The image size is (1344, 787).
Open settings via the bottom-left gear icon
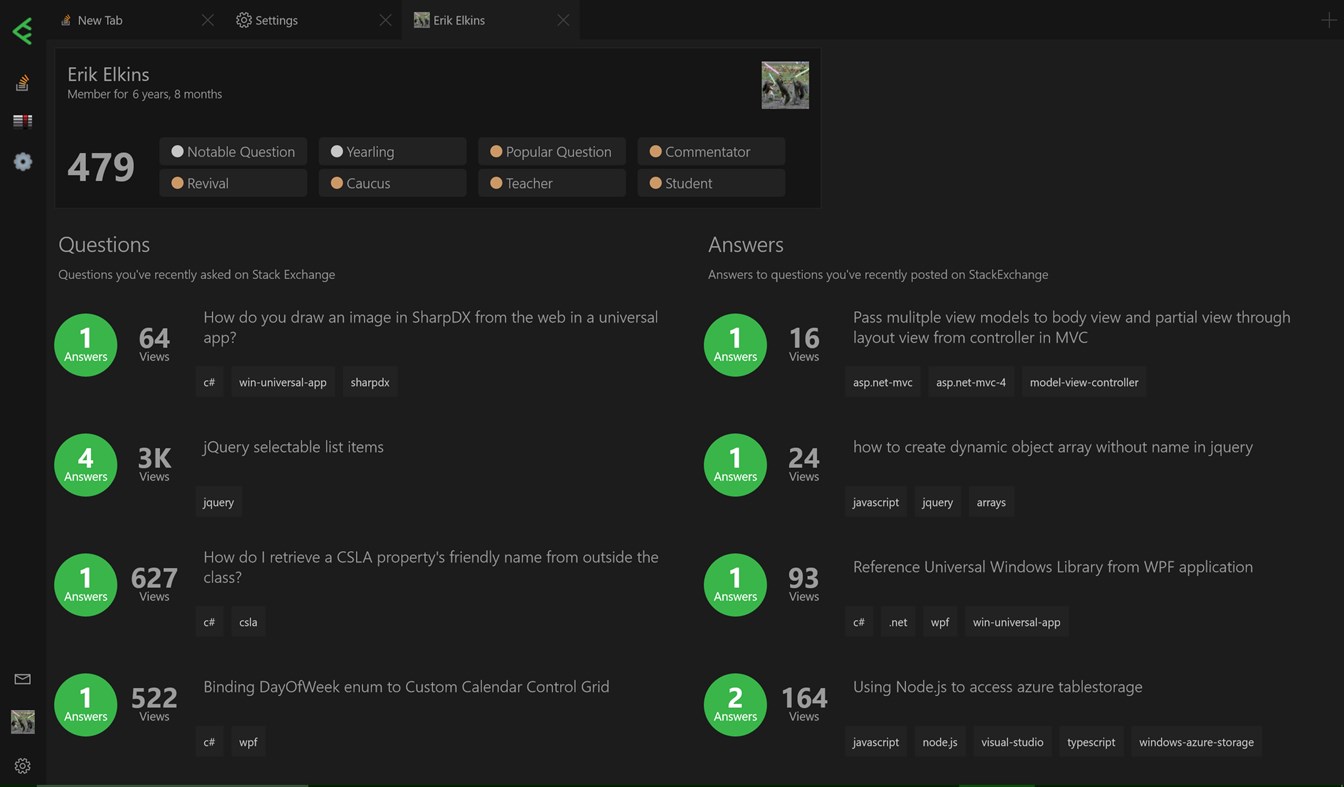(x=22, y=766)
